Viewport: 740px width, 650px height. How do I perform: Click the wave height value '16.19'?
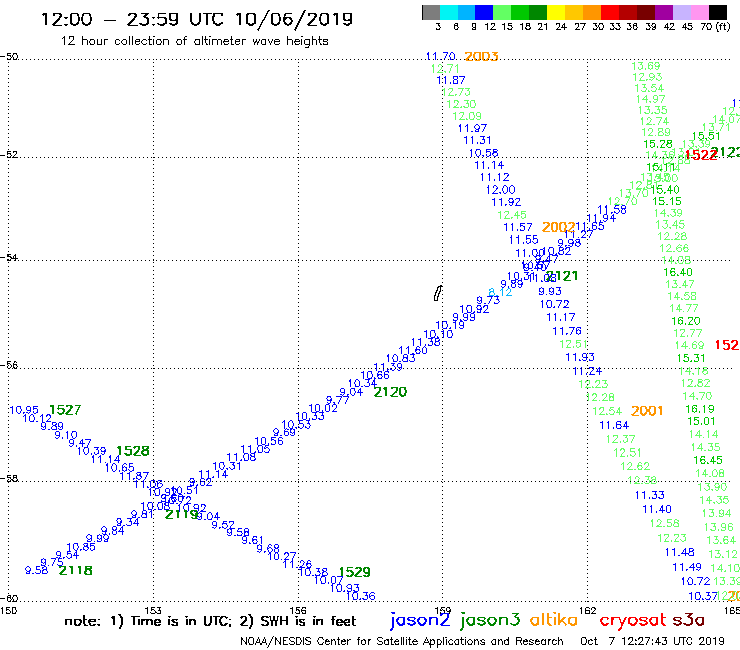coord(700,409)
